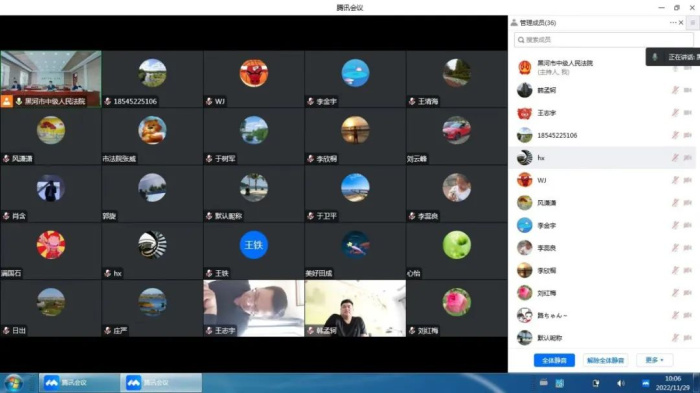Click 全体静音 mute-all button
The height and width of the screenshot is (393, 700).
(x=554, y=360)
